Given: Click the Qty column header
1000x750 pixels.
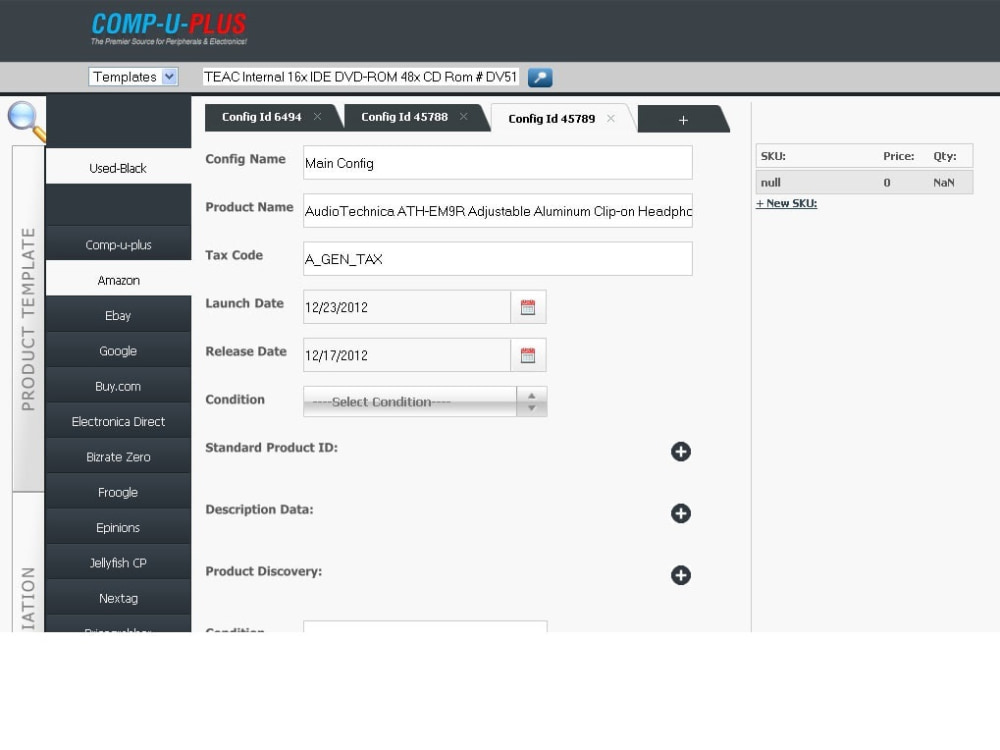Looking at the screenshot, I should [945, 156].
